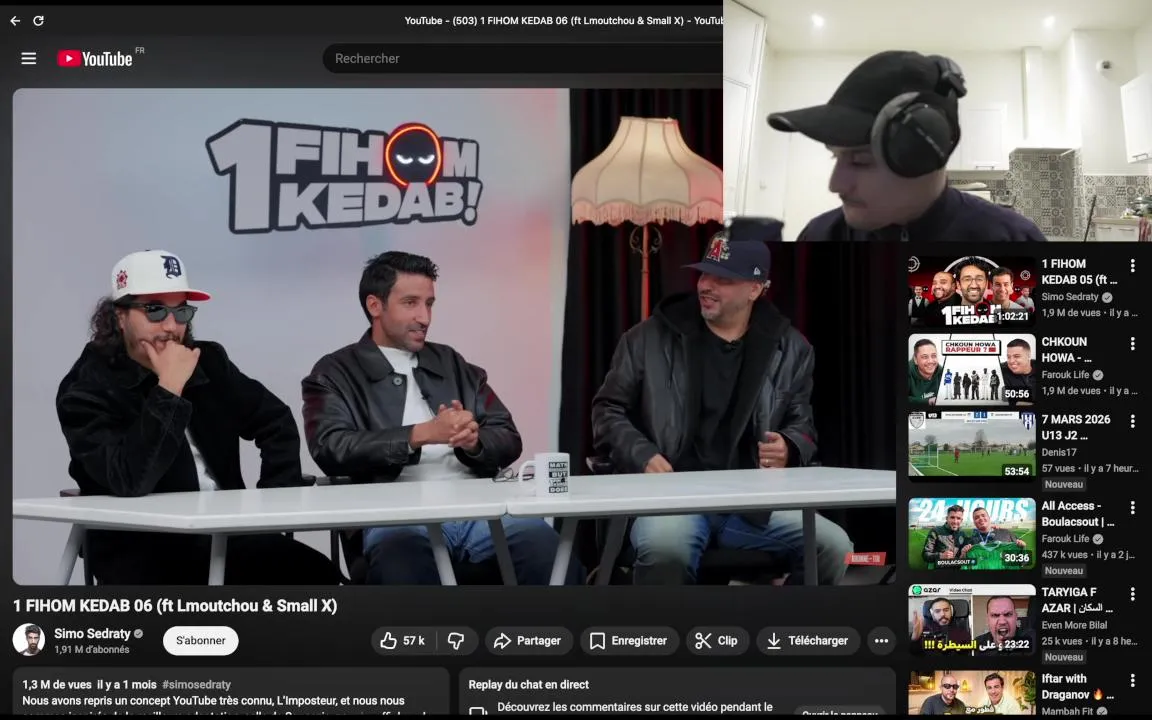
Task: Click the 1,3 M de vues view count
Action: 57,685
